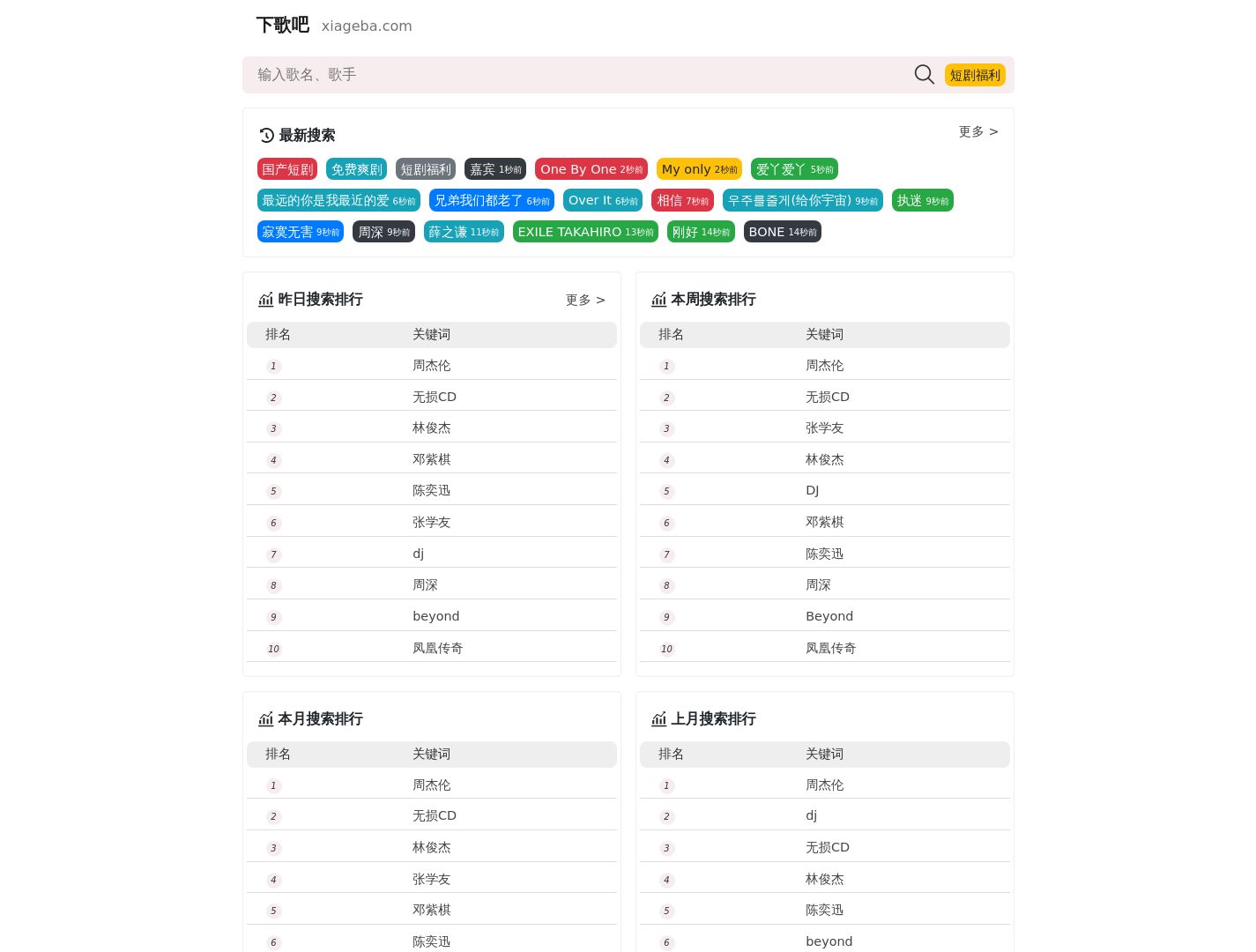The width and height of the screenshot is (1256, 952).
Task: Select the 兄弟我们都老了 tag
Action: [492, 200]
